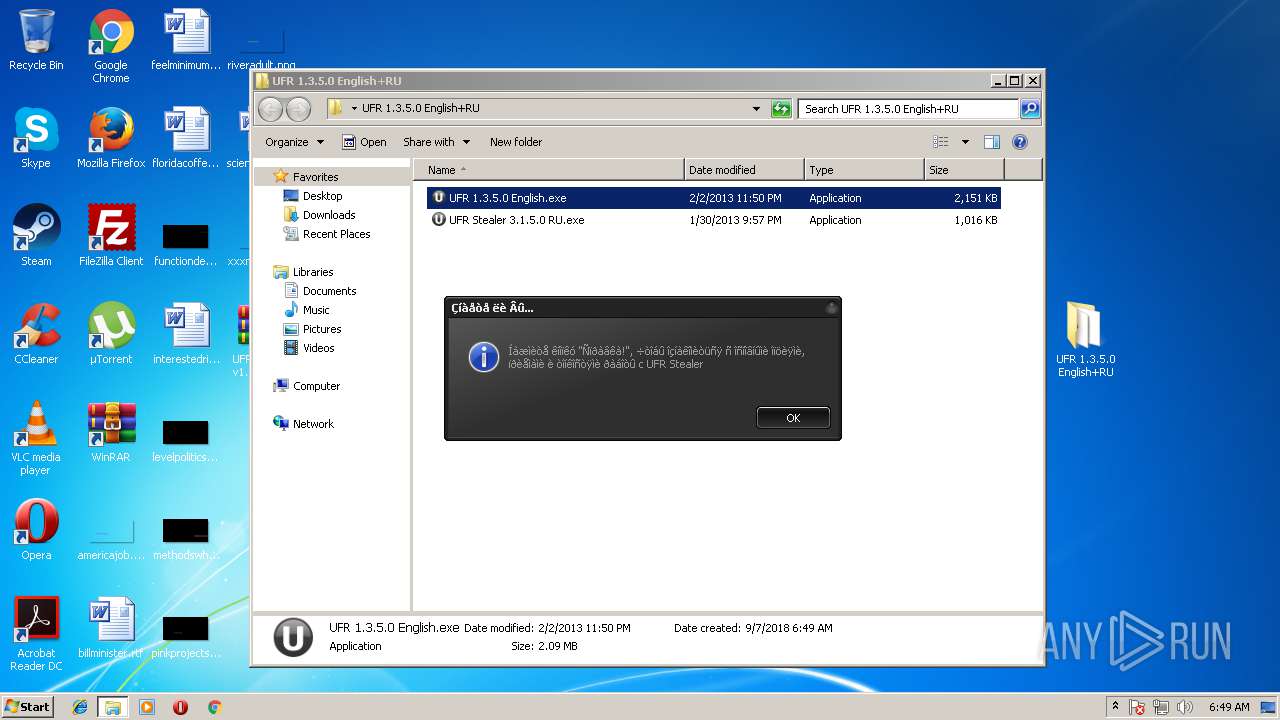Screen dimensions: 1280x720
Task: Select Network in the navigation pane
Action: (x=313, y=424)
